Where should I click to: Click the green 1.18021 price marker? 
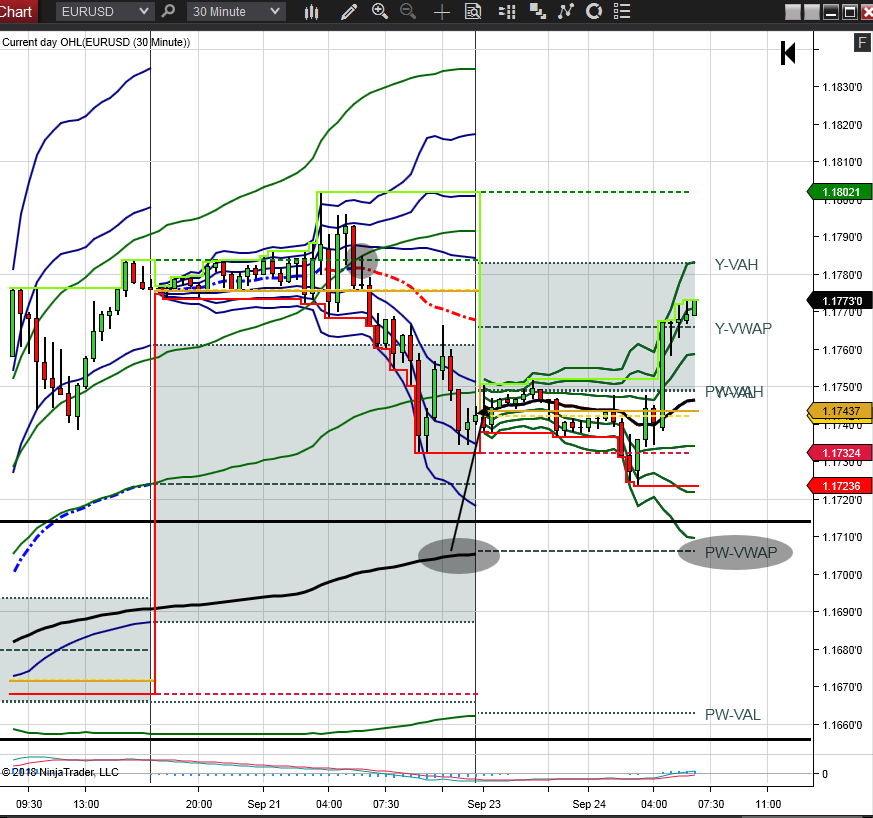(840, 192)
